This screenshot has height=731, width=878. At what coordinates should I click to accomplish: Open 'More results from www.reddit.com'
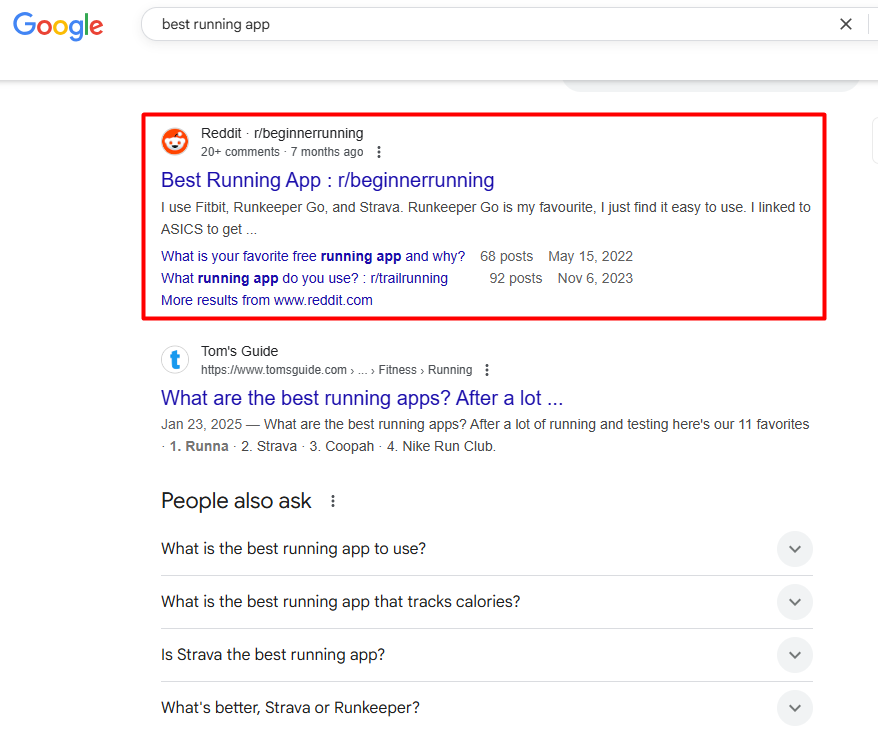pos(267,300)
